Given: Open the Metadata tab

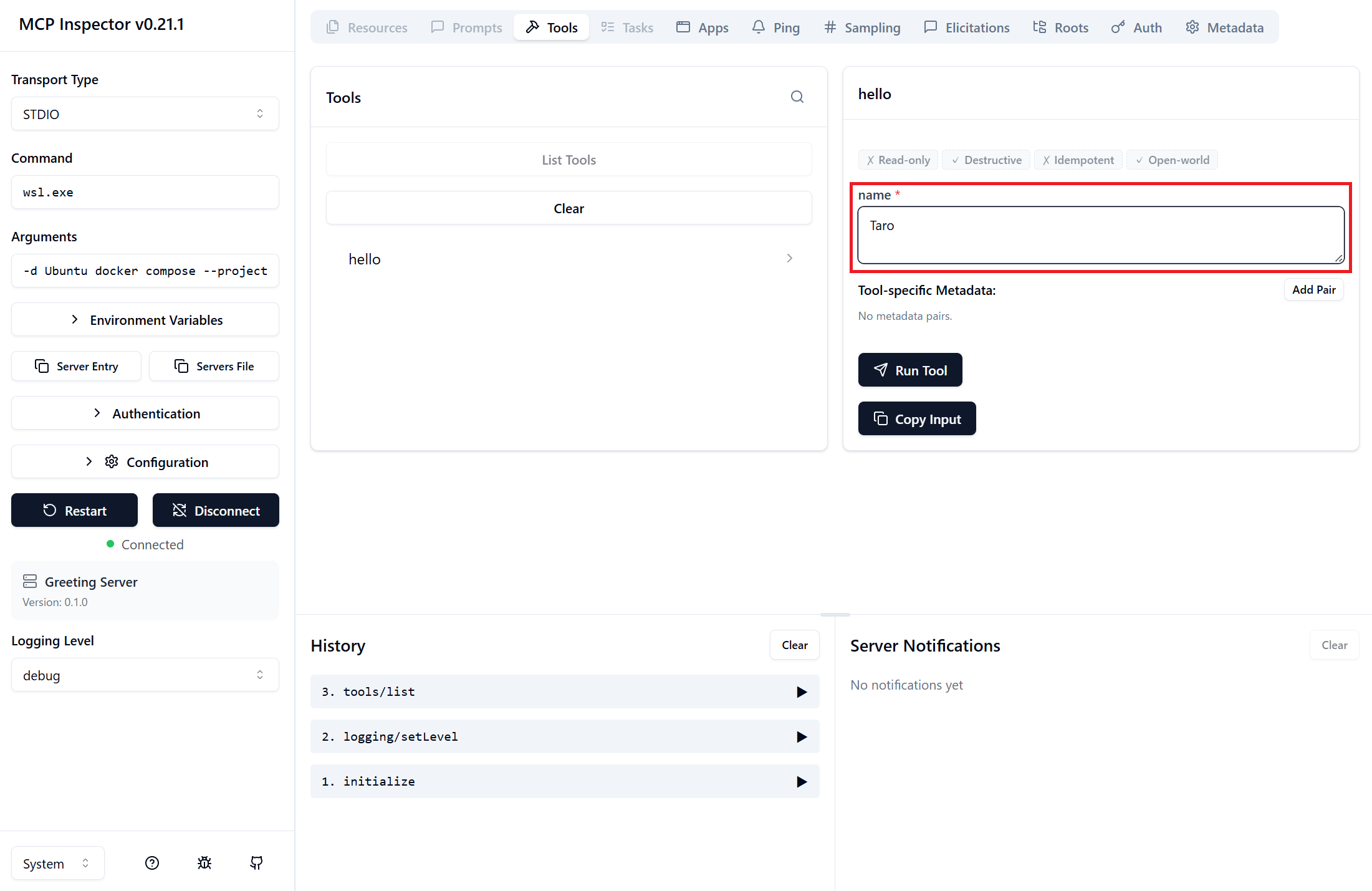Looking at the screenshot, I should coord(1225,27).
